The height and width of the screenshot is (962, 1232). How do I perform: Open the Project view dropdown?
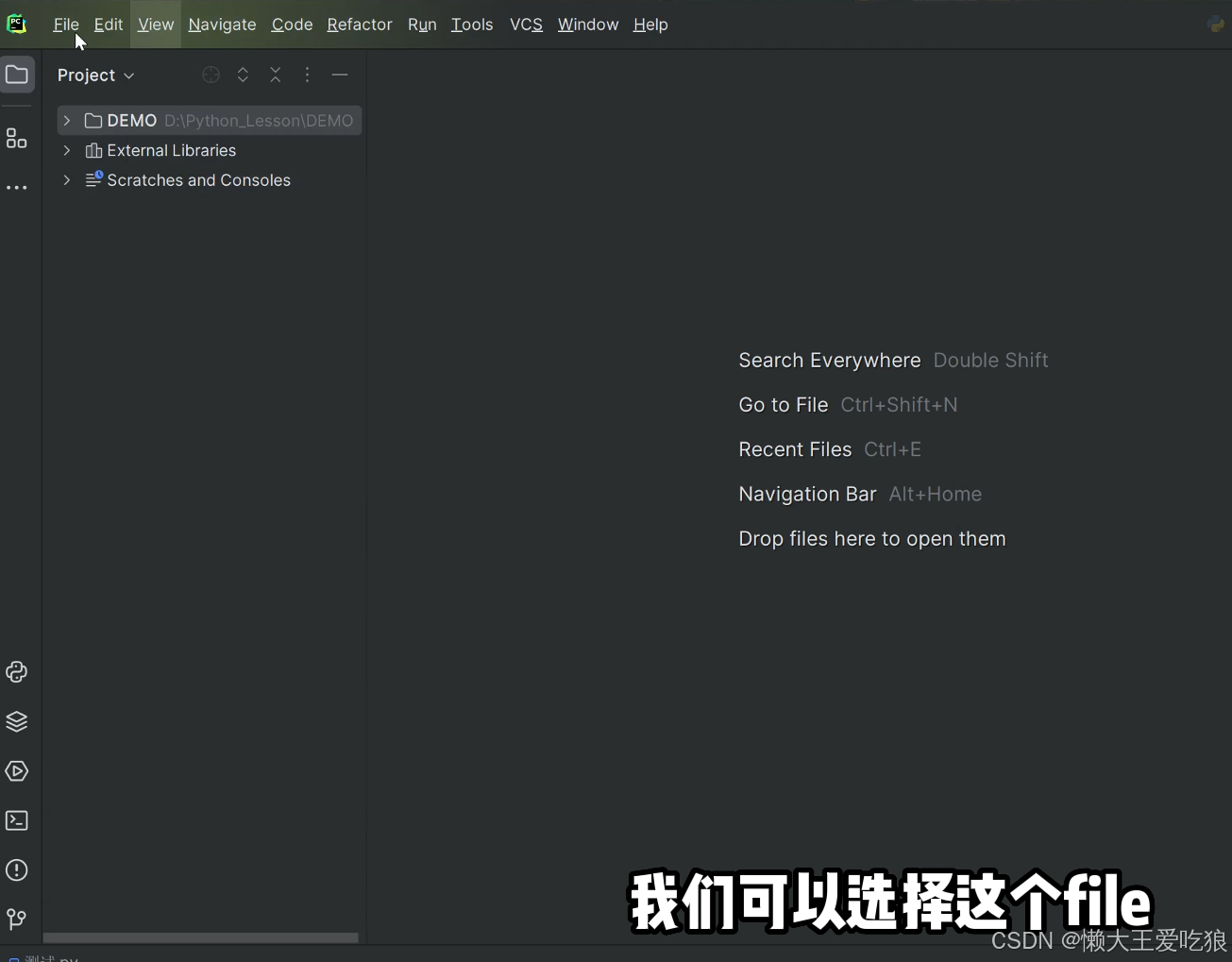[x=95, y=76]
